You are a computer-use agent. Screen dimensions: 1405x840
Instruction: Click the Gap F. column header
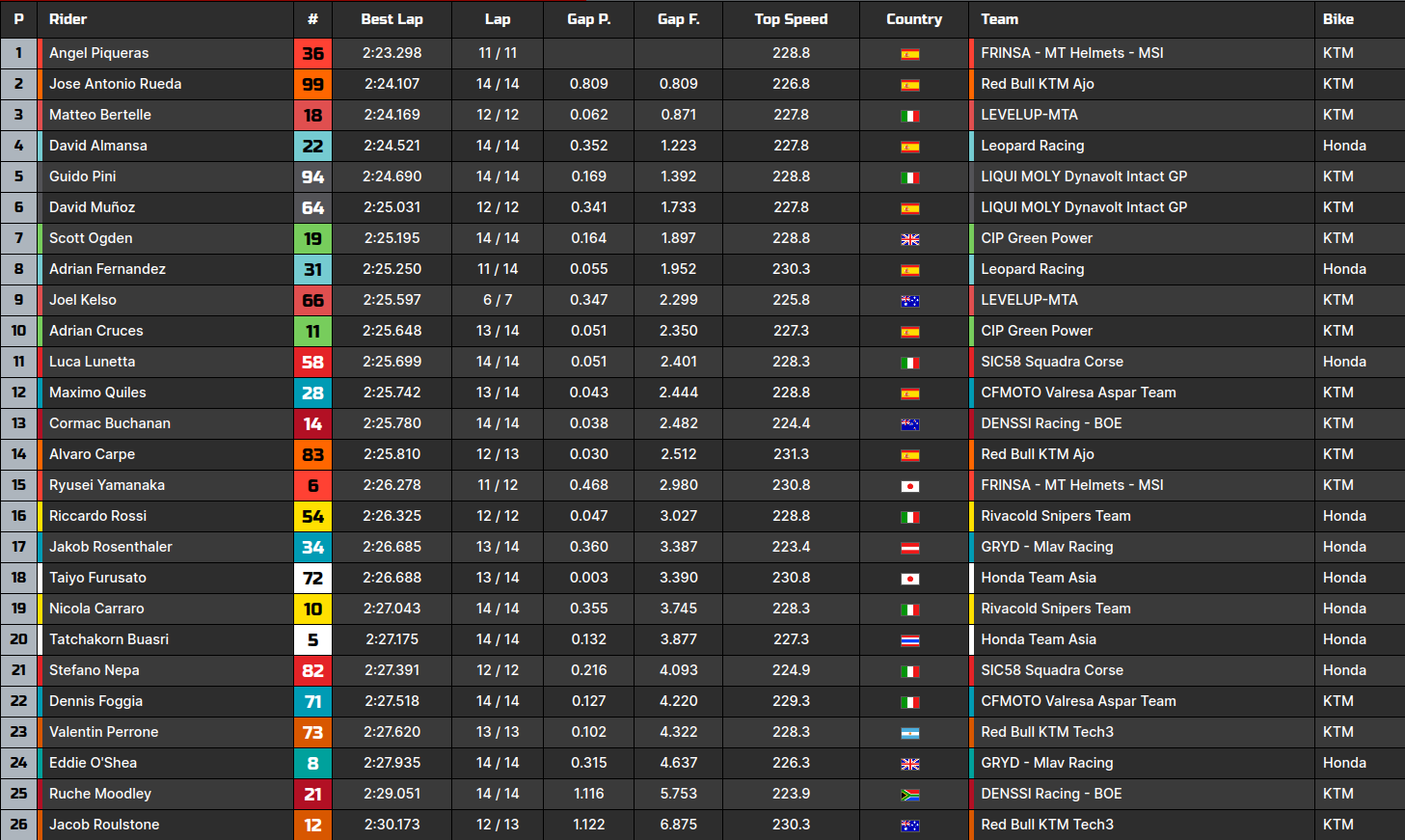tap(678, 19)
